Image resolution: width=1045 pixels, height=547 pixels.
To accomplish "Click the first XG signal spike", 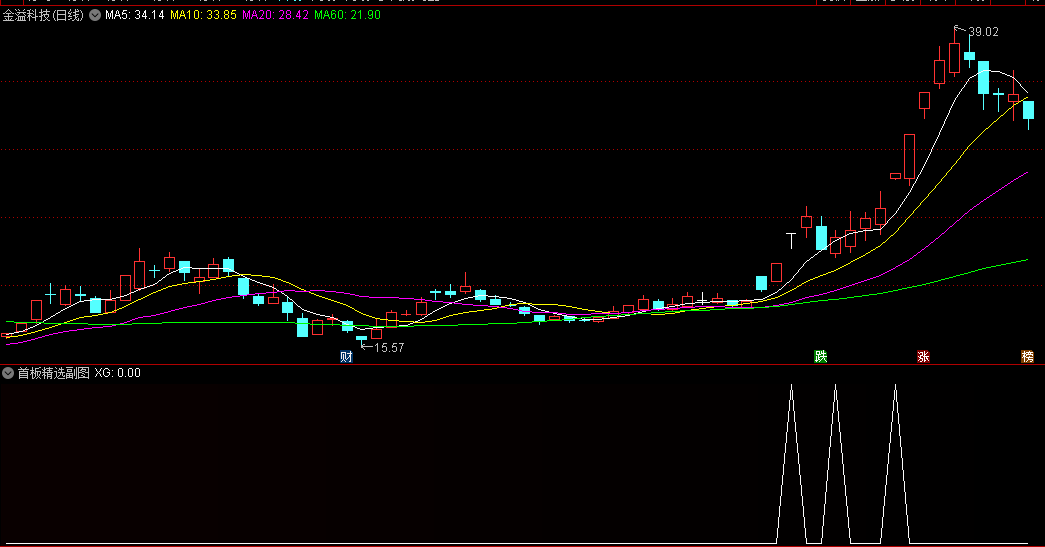I will [x=791, y=464].
